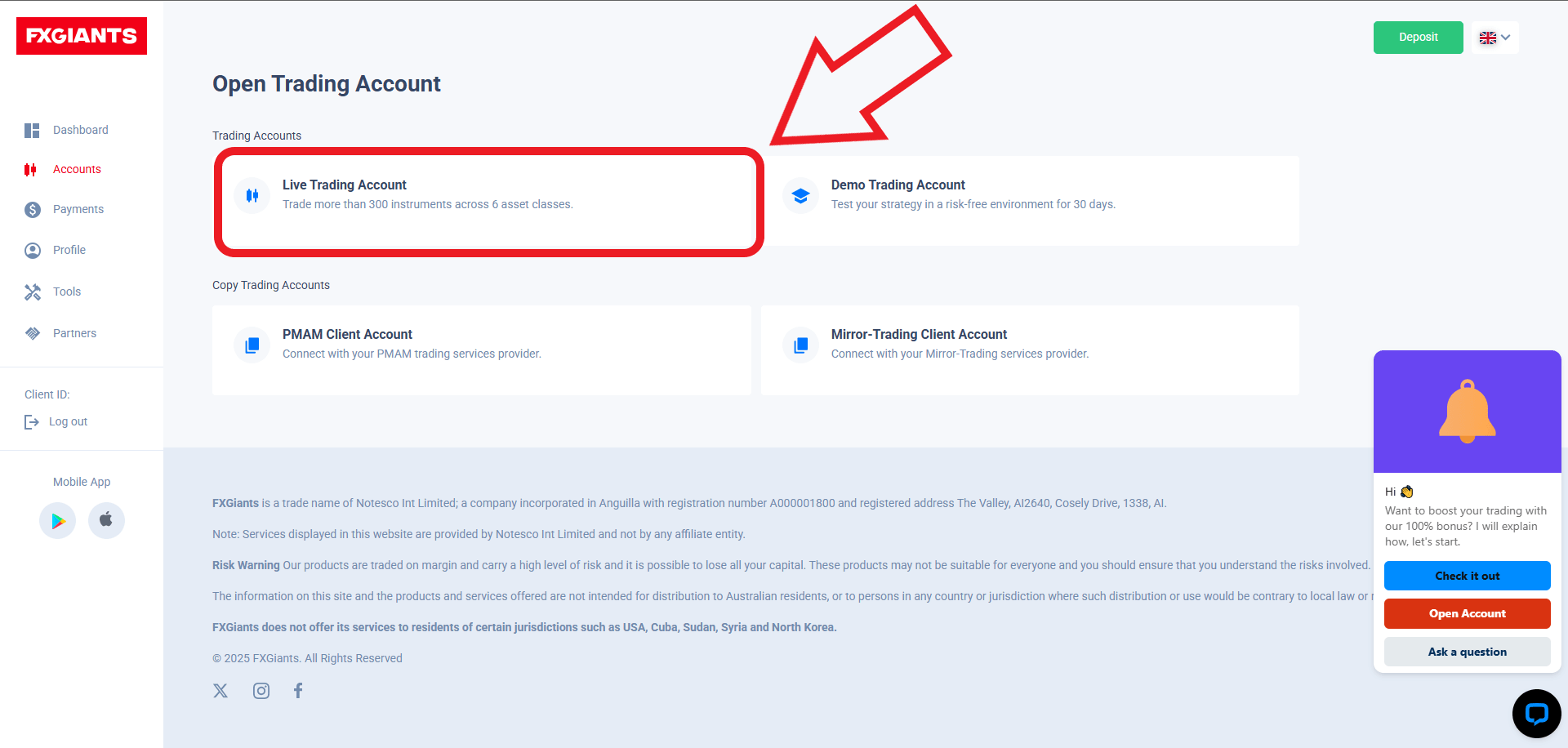This screenshot has width=1568, height=748.
Task: Click the PMAM Client Account copy icon
Action: 252,345
